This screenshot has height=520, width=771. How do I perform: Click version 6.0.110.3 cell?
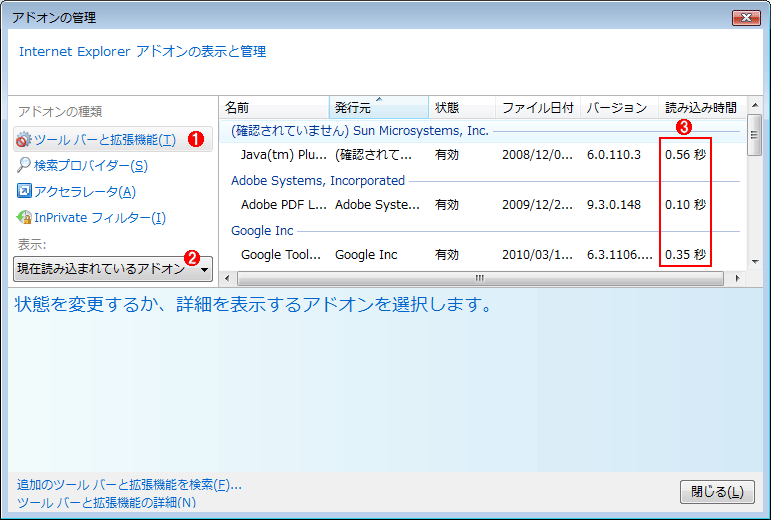pos(614,155)
